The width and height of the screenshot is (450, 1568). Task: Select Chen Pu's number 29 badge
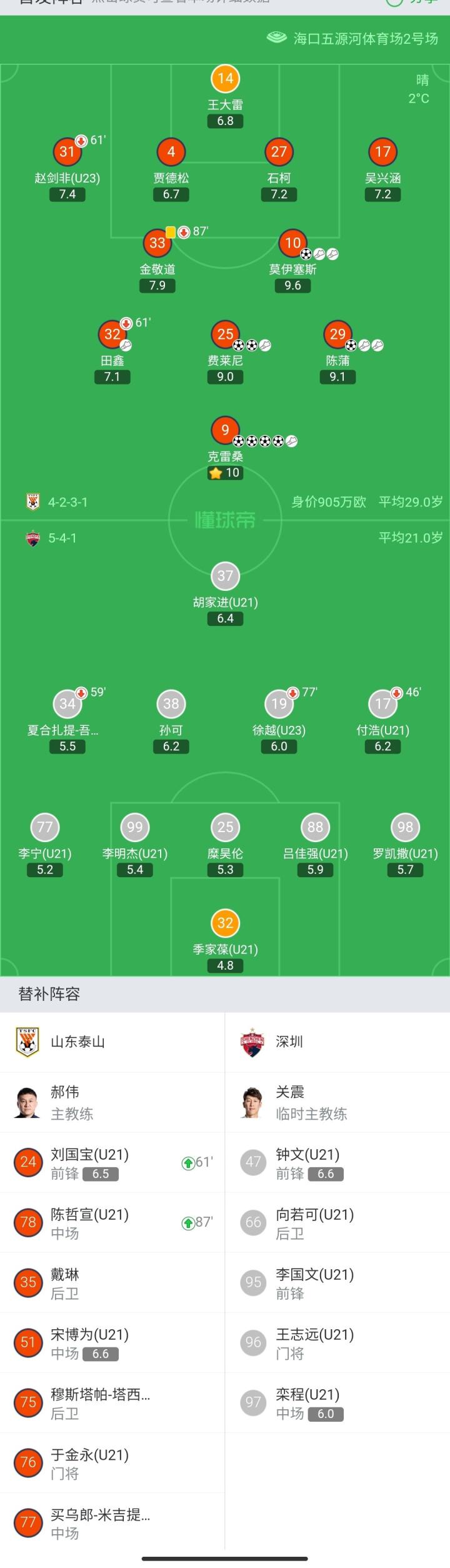[337, 334]
